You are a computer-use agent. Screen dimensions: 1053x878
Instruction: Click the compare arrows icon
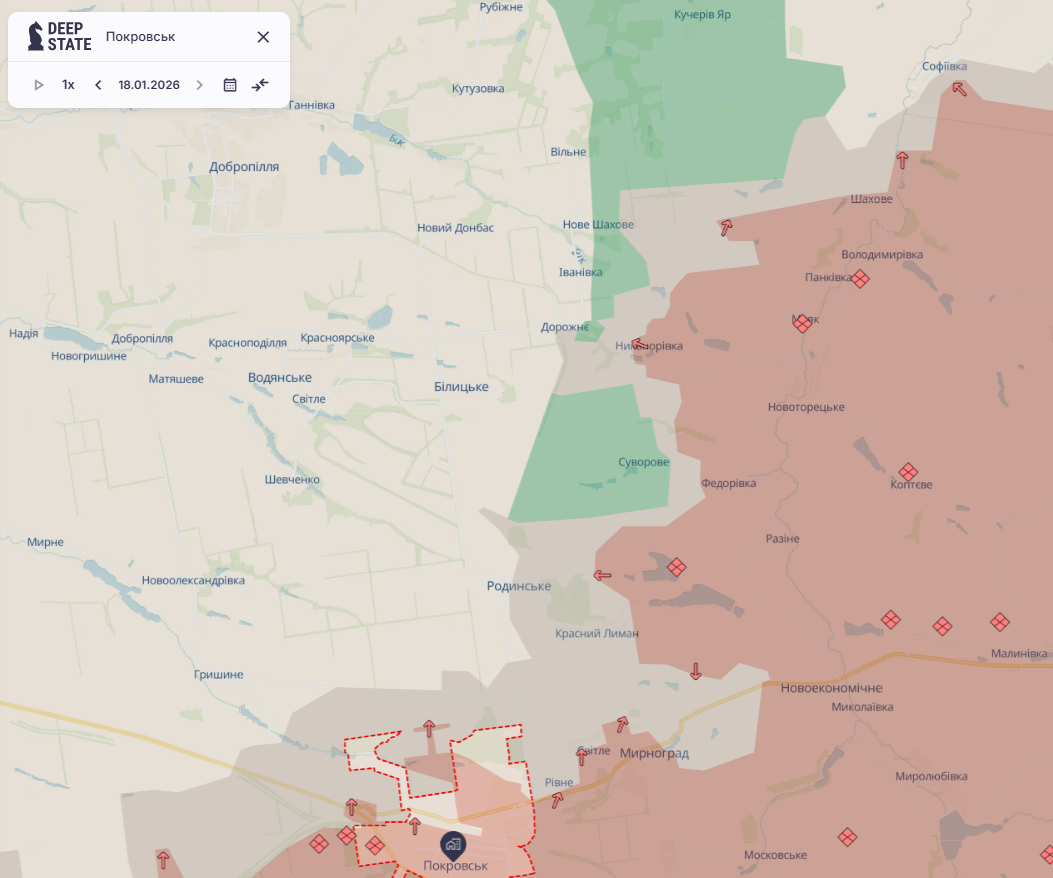coord(260,85)
